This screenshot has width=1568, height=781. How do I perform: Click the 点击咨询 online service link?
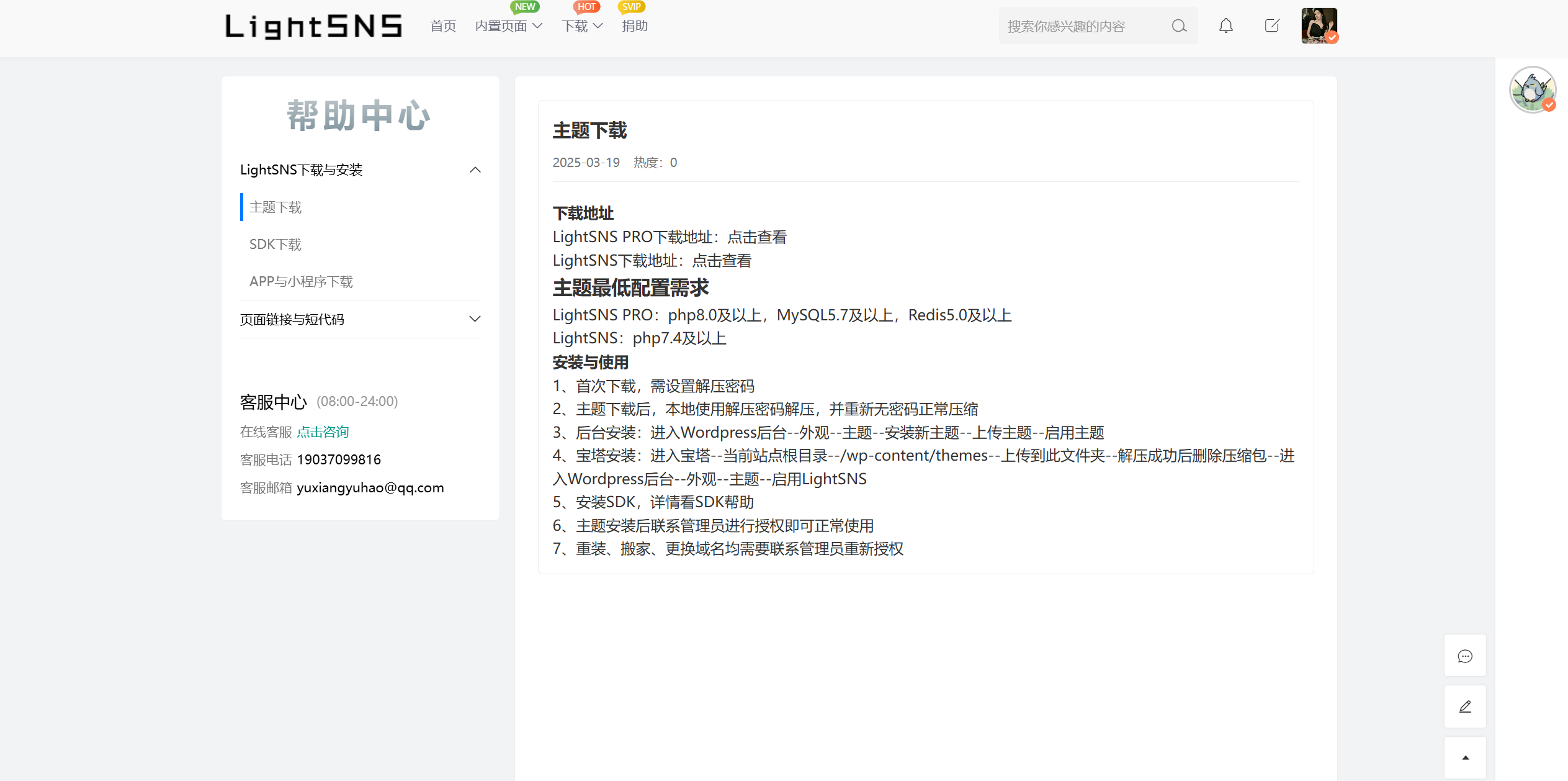(x=323, y=431)
